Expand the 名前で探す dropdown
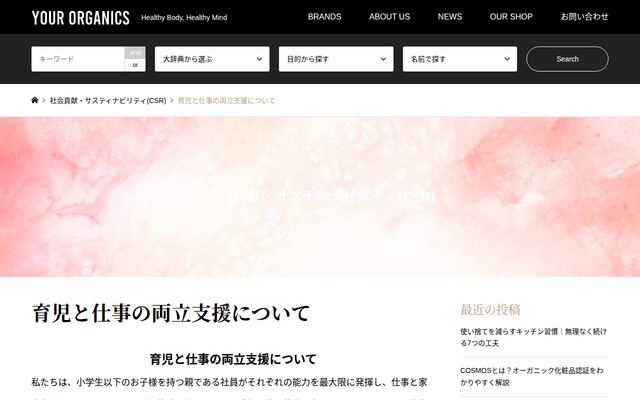This screenshot has height=400, width=640. [460, 59]
